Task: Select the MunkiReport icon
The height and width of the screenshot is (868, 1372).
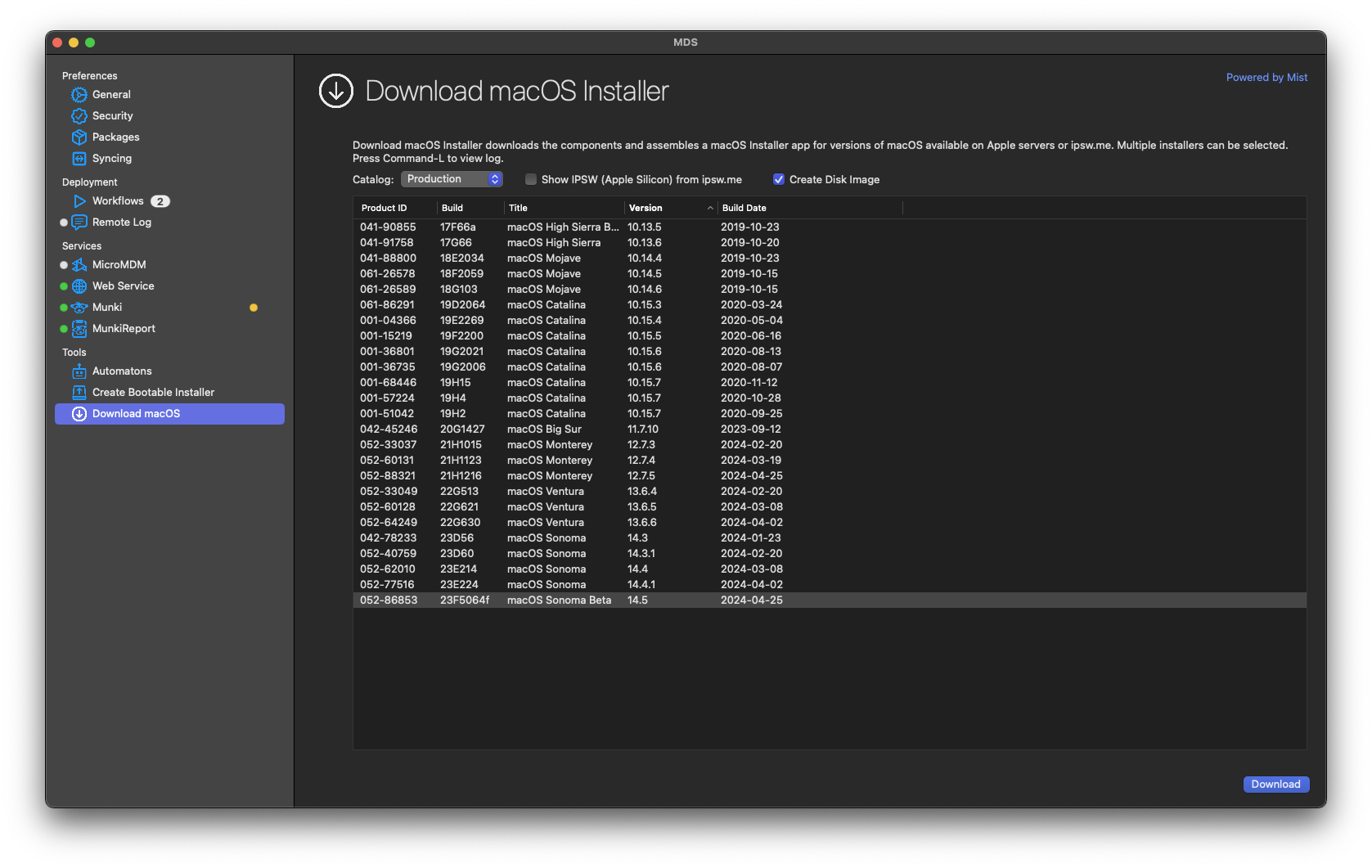Action: point(79,329)
